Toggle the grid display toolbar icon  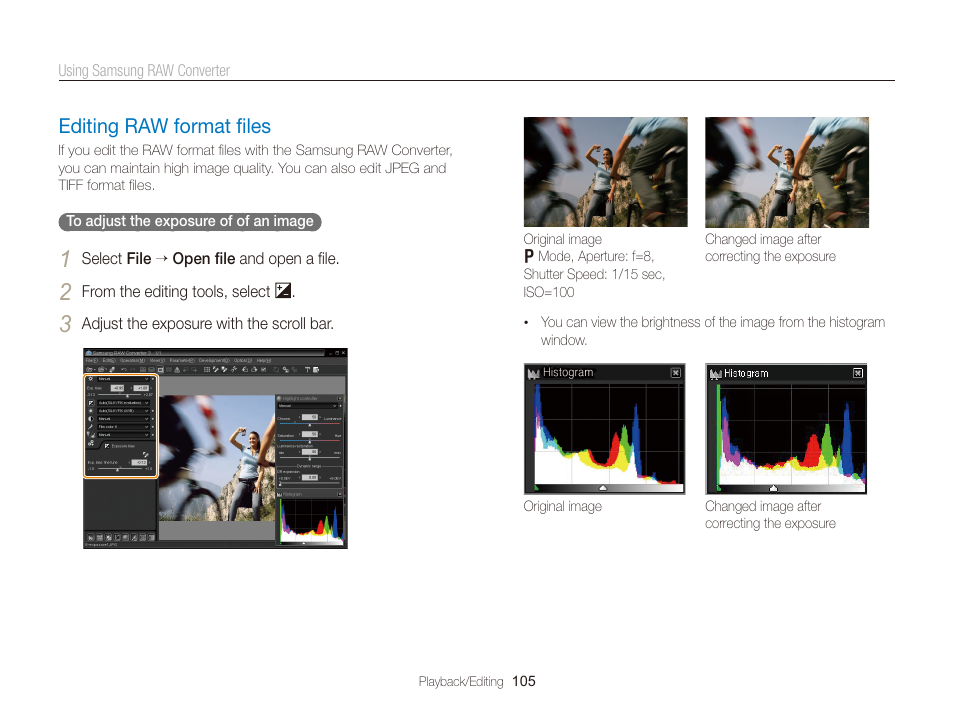click(207, 369)
